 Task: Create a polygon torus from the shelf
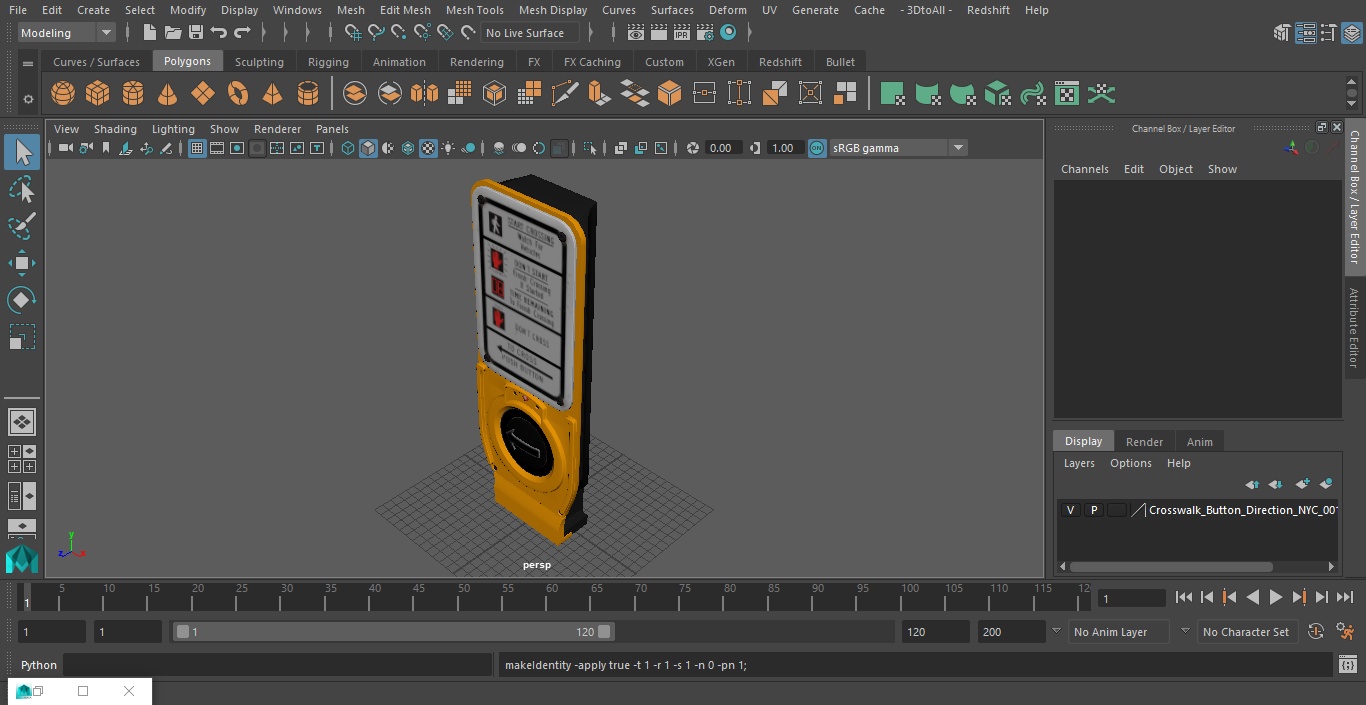(x=238, y=94)
